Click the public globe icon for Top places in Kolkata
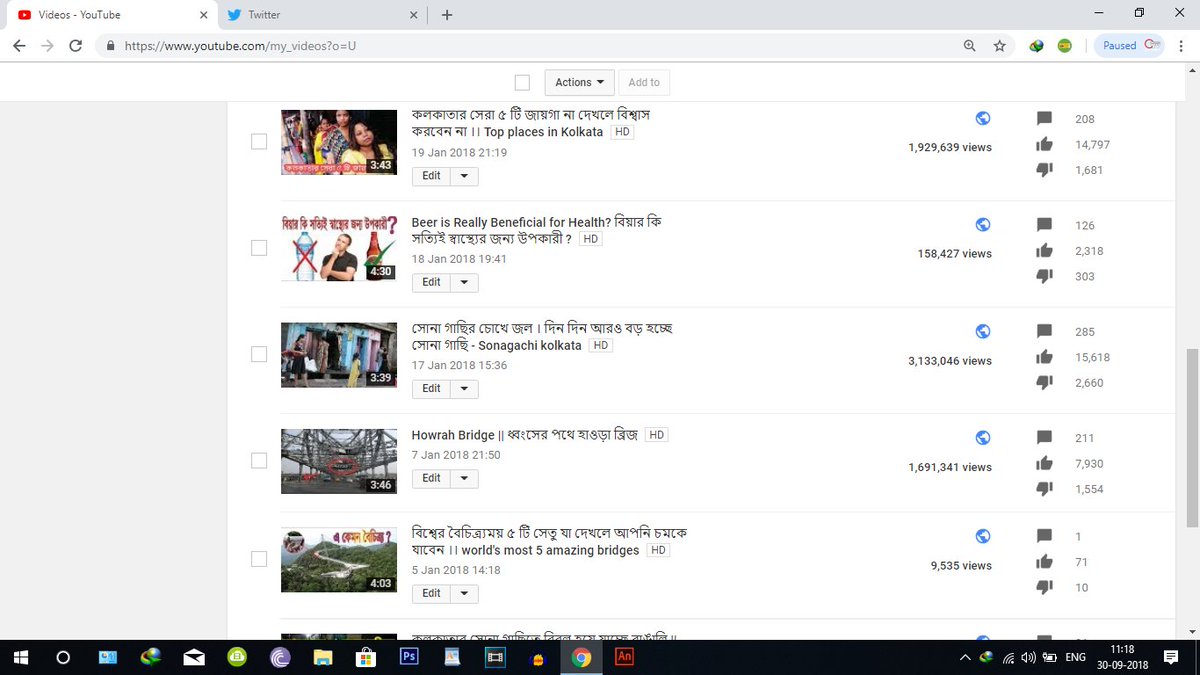 [x=982, y=118]
